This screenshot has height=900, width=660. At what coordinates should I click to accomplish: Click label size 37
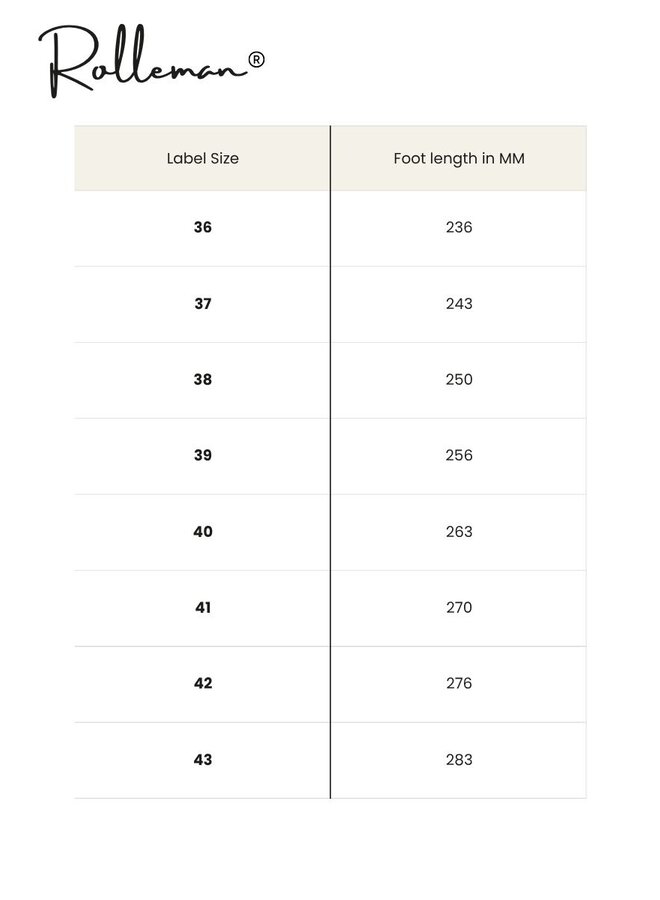[203, 303]
